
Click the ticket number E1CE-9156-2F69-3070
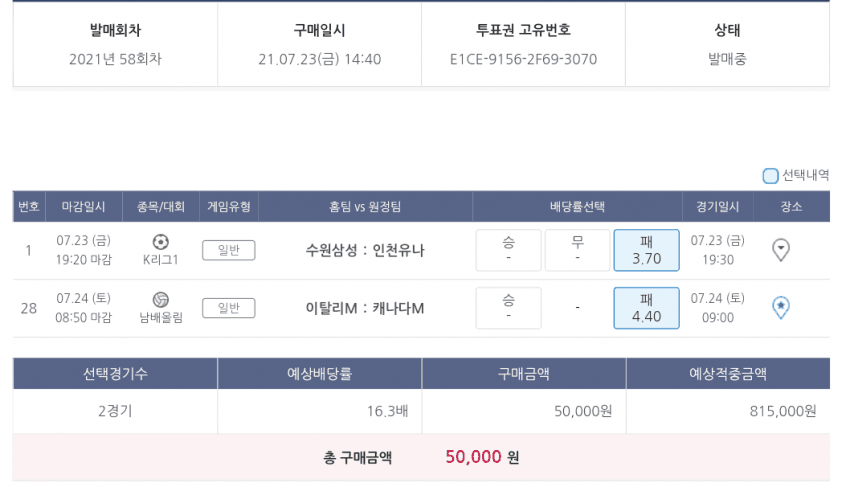click(x=523, y=59)
